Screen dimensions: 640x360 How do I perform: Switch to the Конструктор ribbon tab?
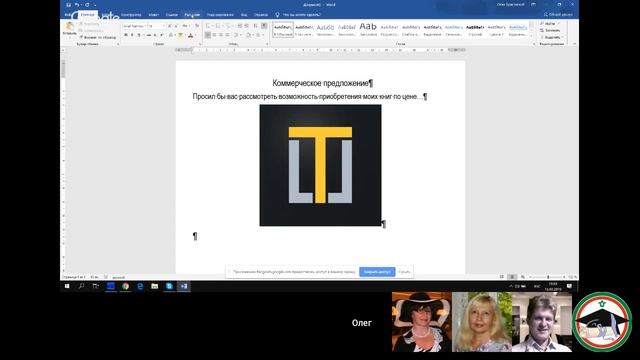[x=131, y=15]
